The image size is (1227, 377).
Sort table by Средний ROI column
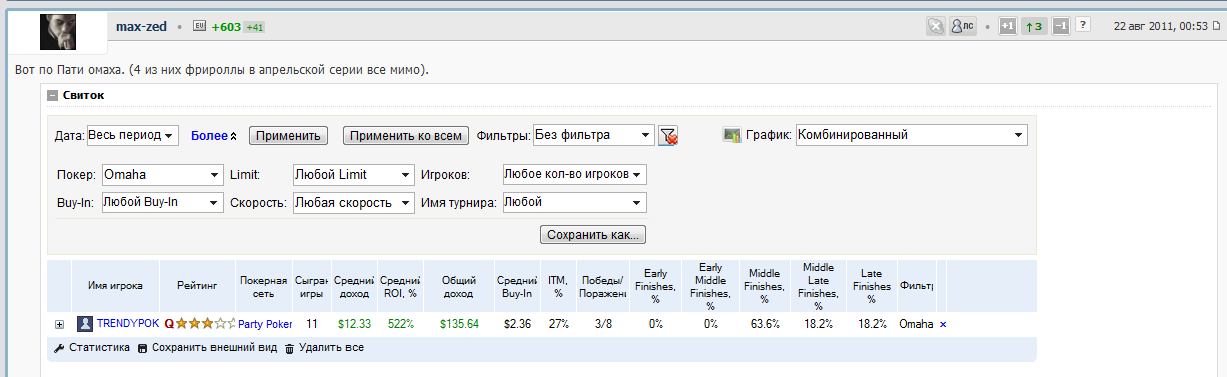(401, 286)
